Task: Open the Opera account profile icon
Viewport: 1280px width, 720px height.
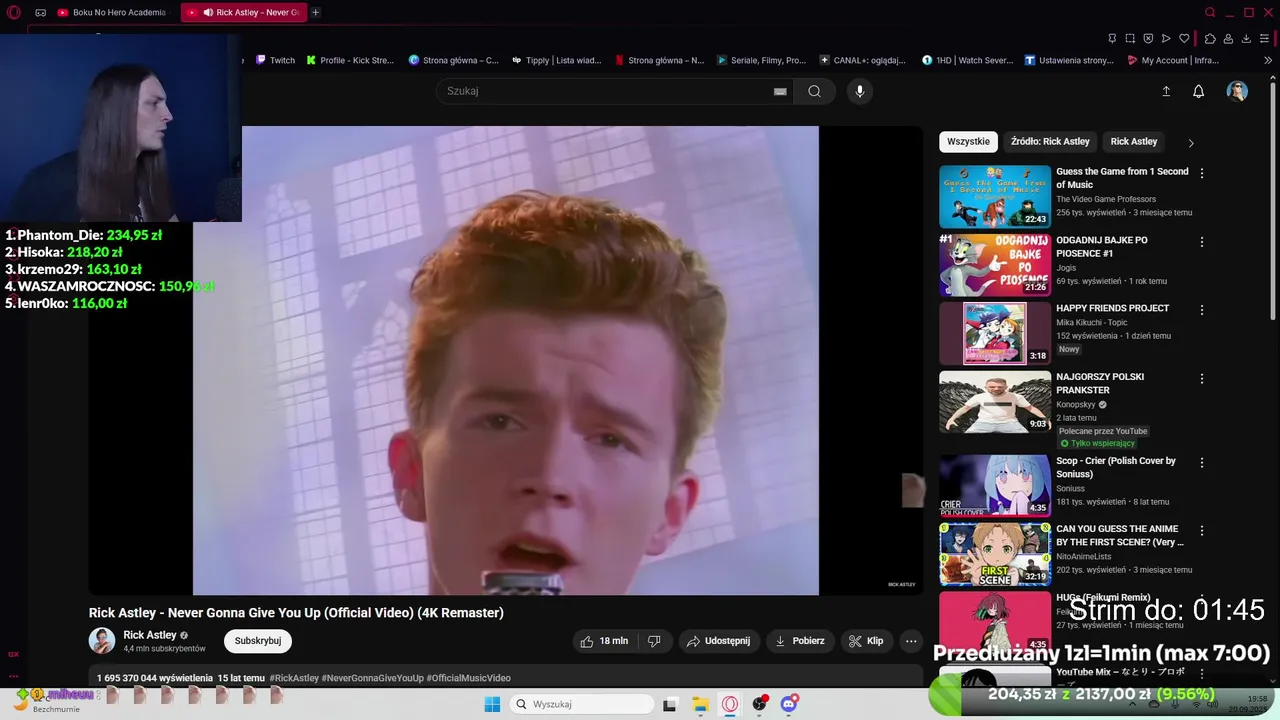Action: (1228, 39)
